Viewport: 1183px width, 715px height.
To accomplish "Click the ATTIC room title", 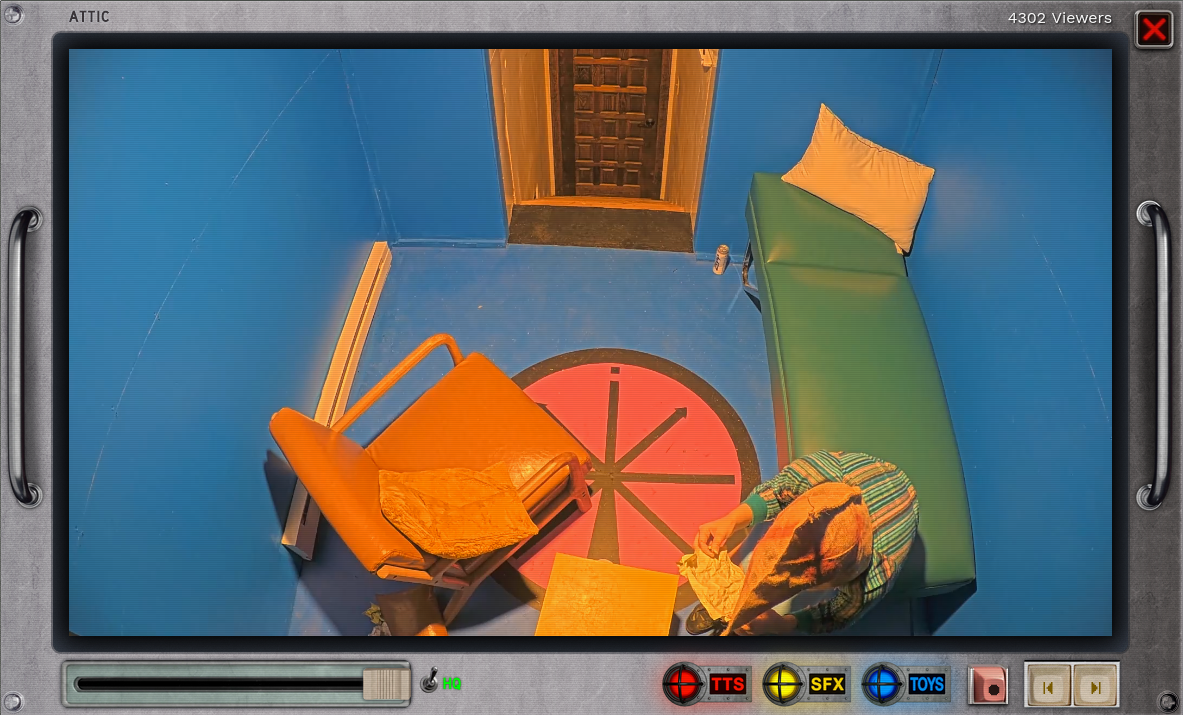I will tap(89, 17).
